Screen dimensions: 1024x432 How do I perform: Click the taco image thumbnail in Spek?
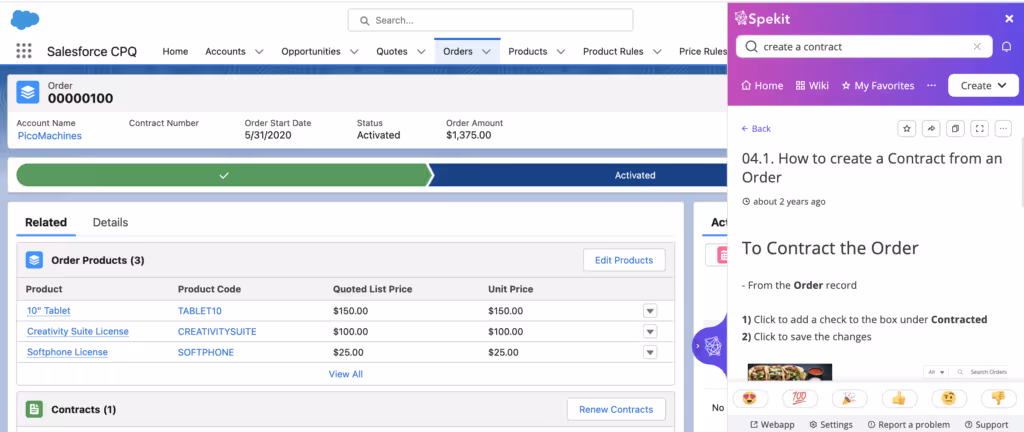[790, 373]
